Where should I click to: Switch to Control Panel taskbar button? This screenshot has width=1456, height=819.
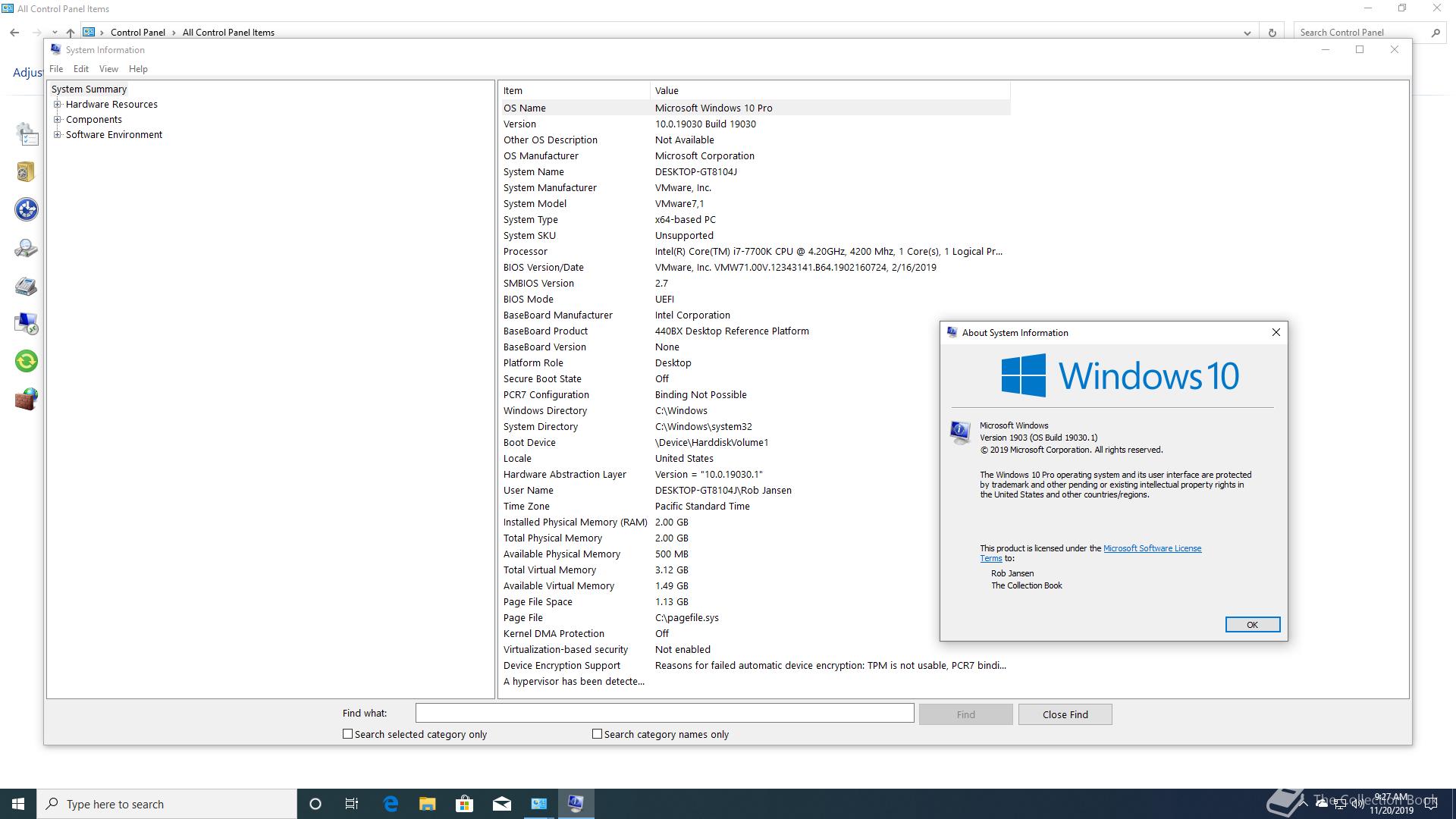point(539,804)
